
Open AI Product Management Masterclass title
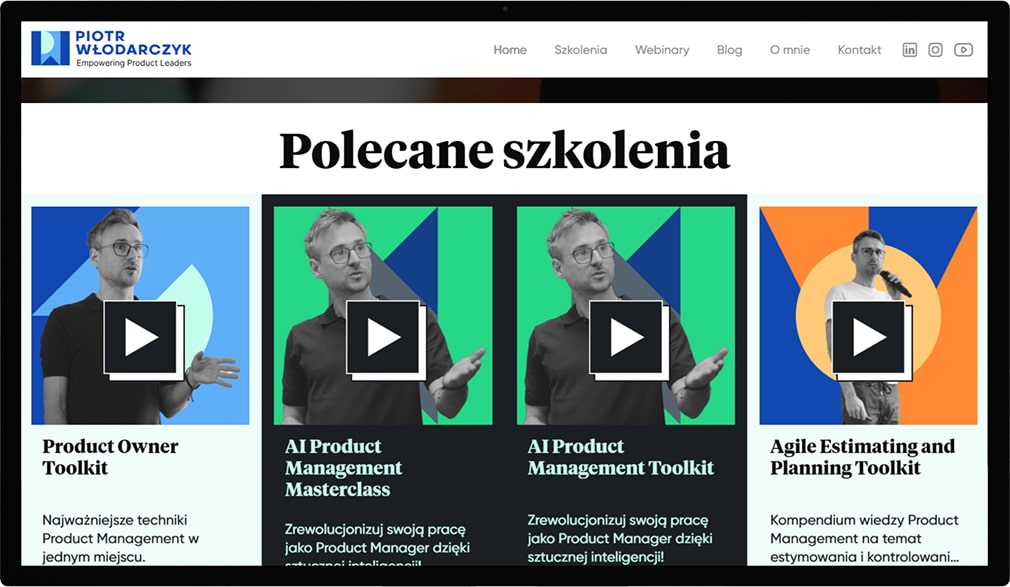[x=343, y=468]
